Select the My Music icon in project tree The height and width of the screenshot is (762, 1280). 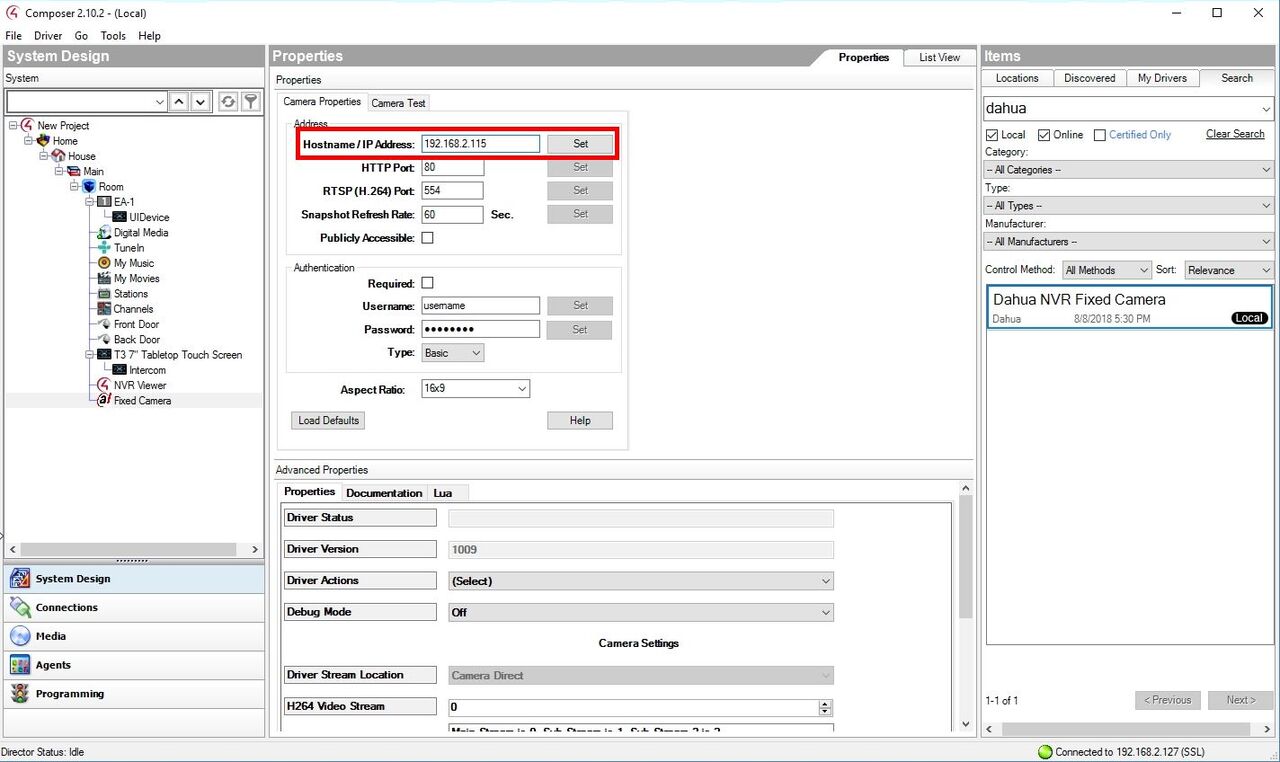pos(103,263)
